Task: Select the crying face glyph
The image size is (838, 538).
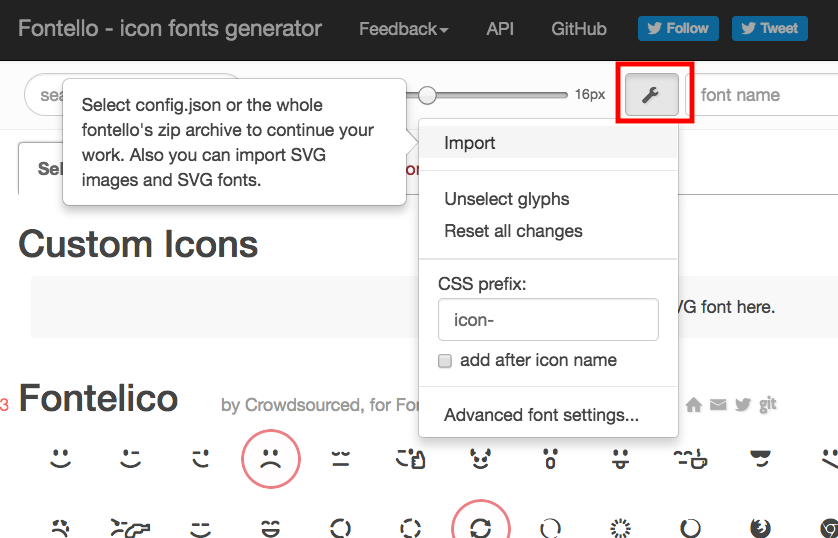Action: click(x=60, y=528)
